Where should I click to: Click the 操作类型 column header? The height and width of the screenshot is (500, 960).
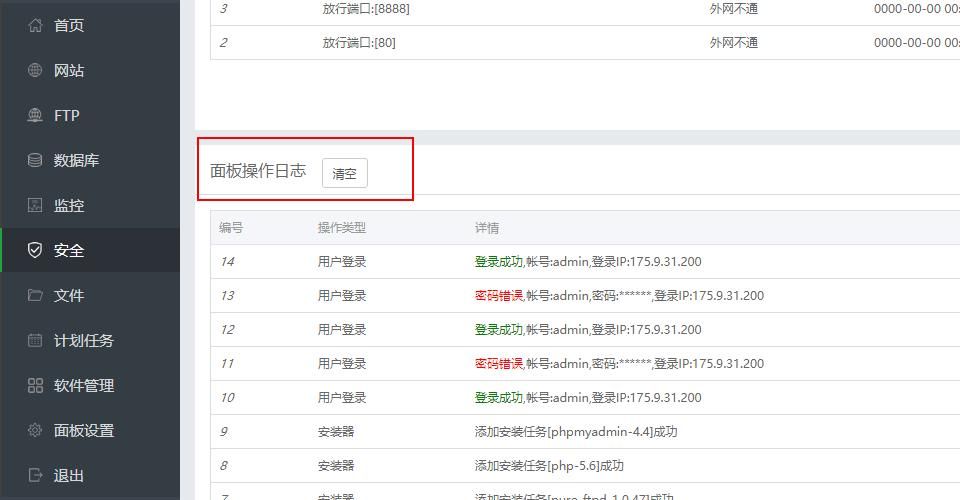(342, 228)
